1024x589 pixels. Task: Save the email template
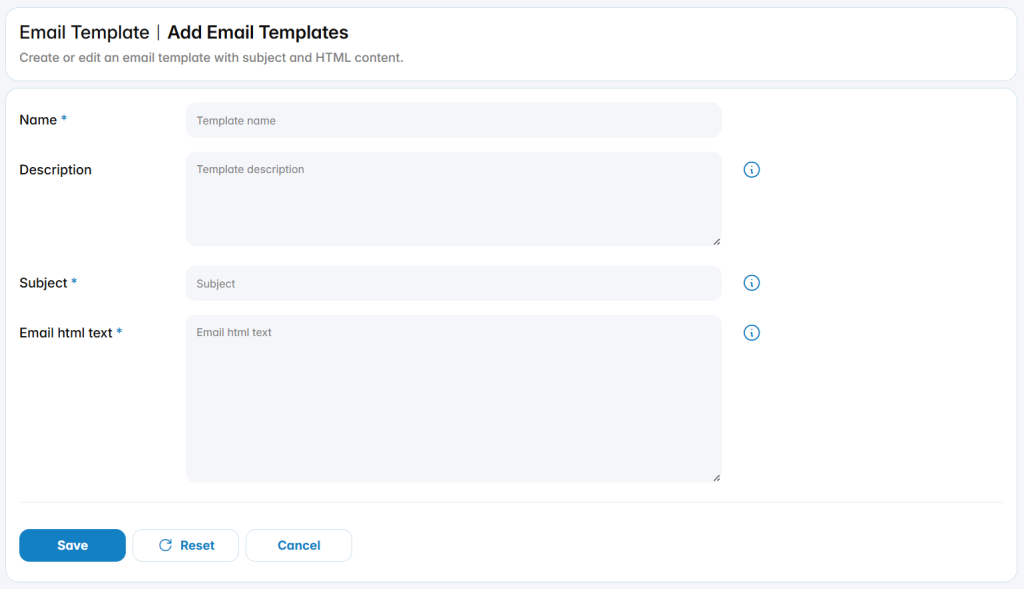point(72,545)
